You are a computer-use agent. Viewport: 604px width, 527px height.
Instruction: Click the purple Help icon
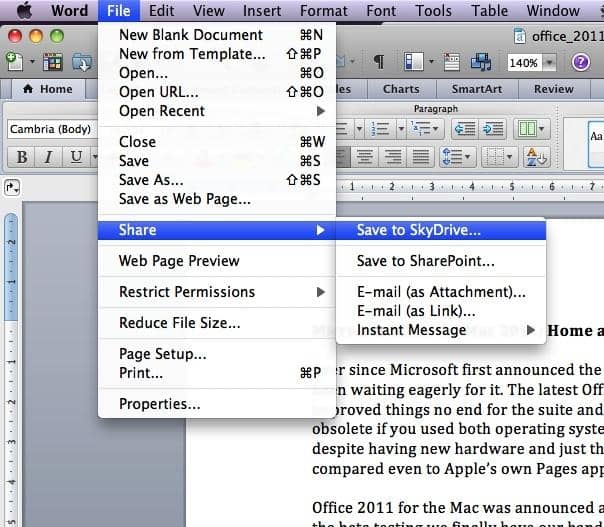(581, 61)
